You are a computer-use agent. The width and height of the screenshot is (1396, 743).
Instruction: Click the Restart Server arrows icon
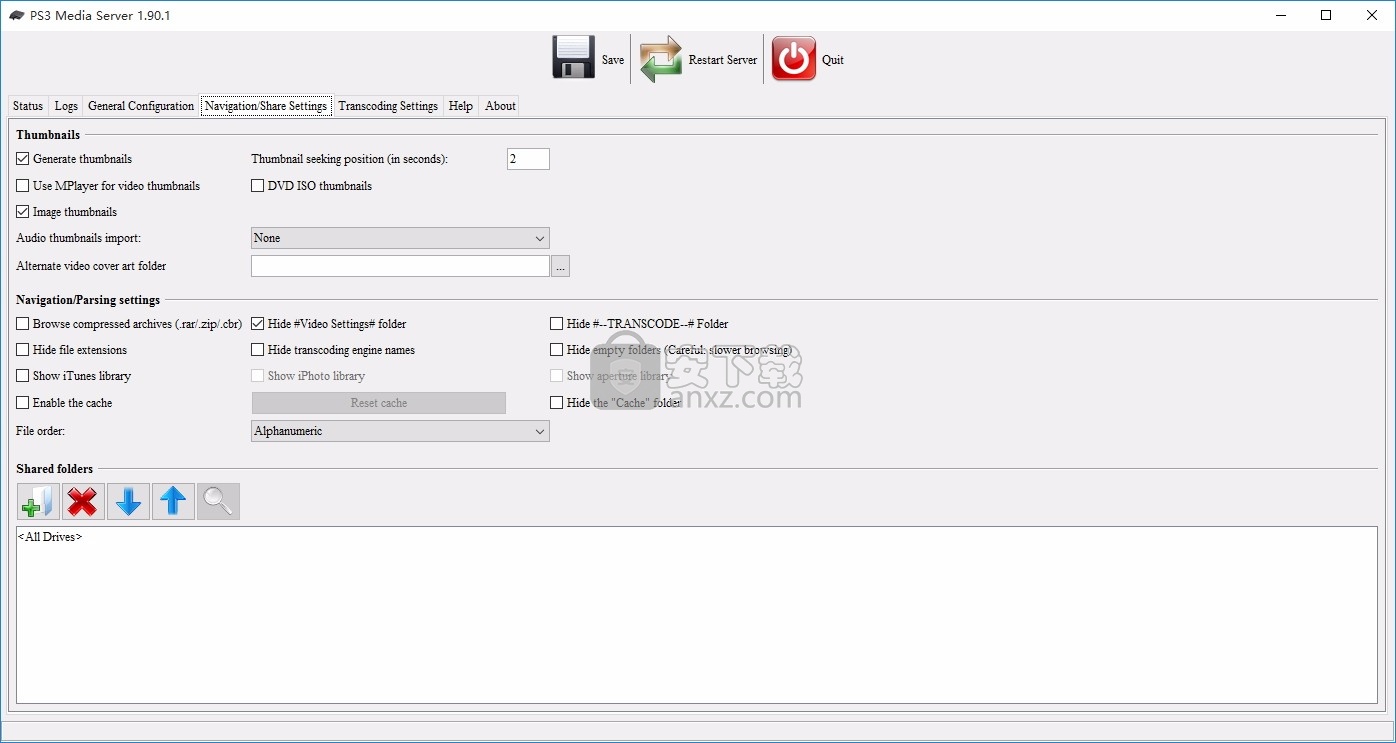click(x=661, y=59)
